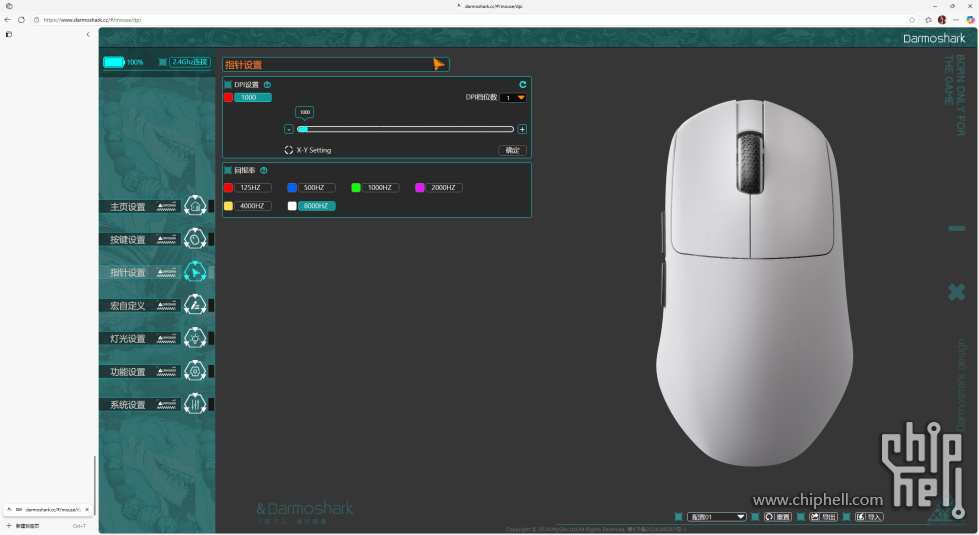Image resolution: width=979 pixels, height=535 pixels.
Task: Decrease DPI with the minus button
Action: coord(288,129)
